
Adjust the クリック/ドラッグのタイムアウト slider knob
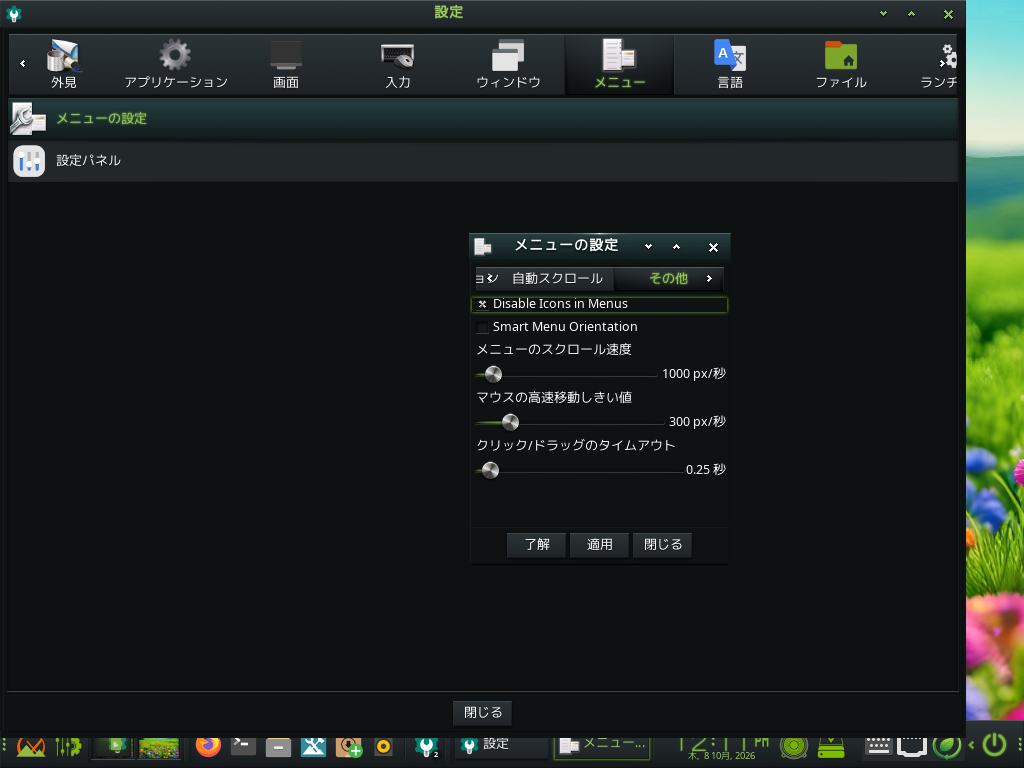[x=490, y=470]
